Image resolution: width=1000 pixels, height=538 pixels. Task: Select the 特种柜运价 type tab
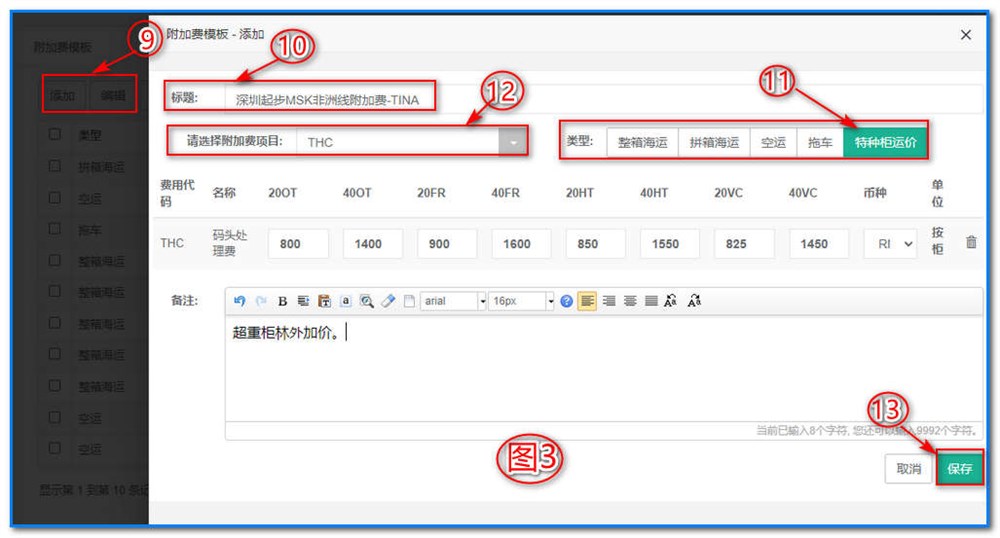click(x=885, y=142)
